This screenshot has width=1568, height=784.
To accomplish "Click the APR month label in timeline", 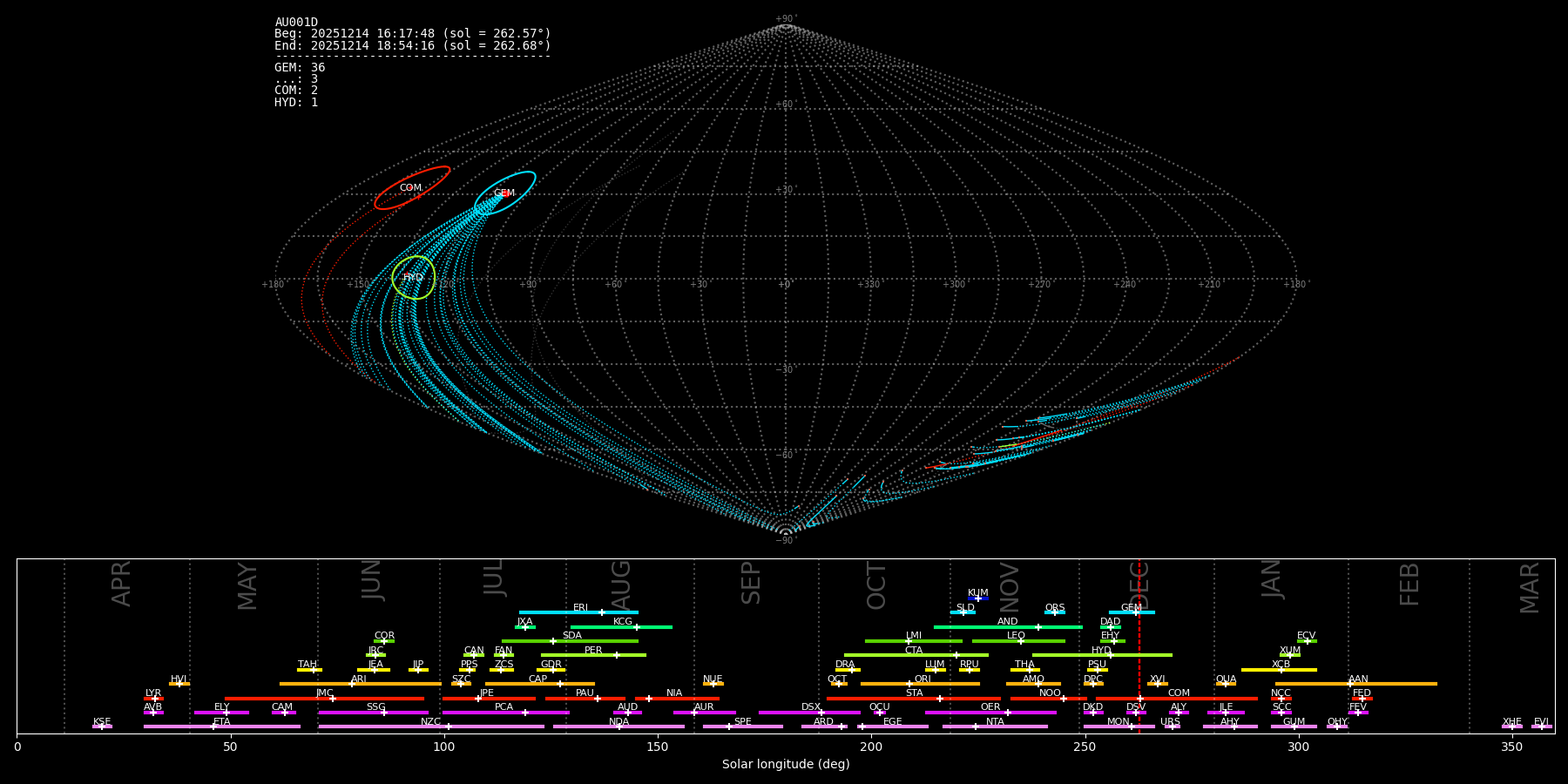I will coord(122,584).
